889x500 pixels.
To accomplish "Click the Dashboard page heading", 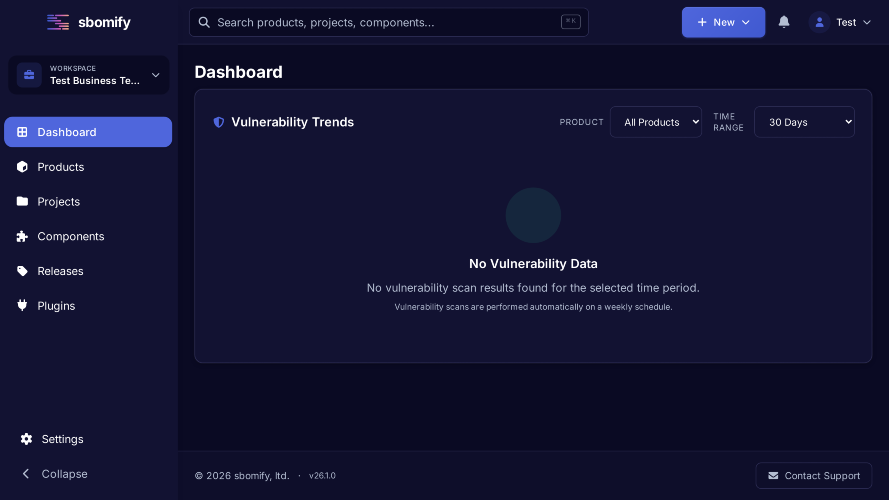I will pyautogui.click(x=239, y=72).
